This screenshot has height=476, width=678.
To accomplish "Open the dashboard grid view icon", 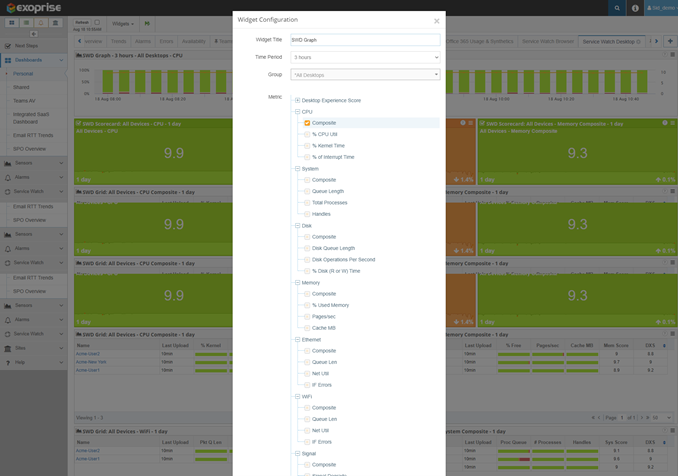I will (12, 23).
